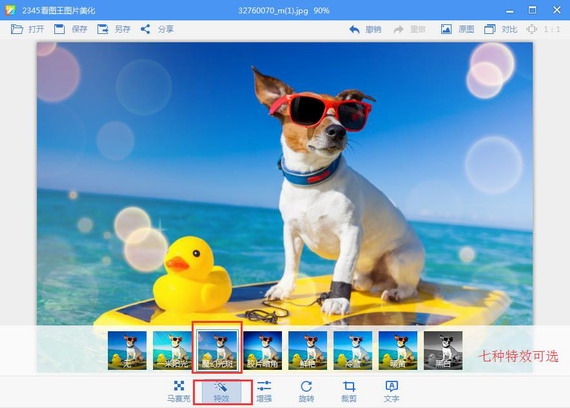Add text with the 文字 tool
This screenshot has height=408, width=570.
[391, 391]
